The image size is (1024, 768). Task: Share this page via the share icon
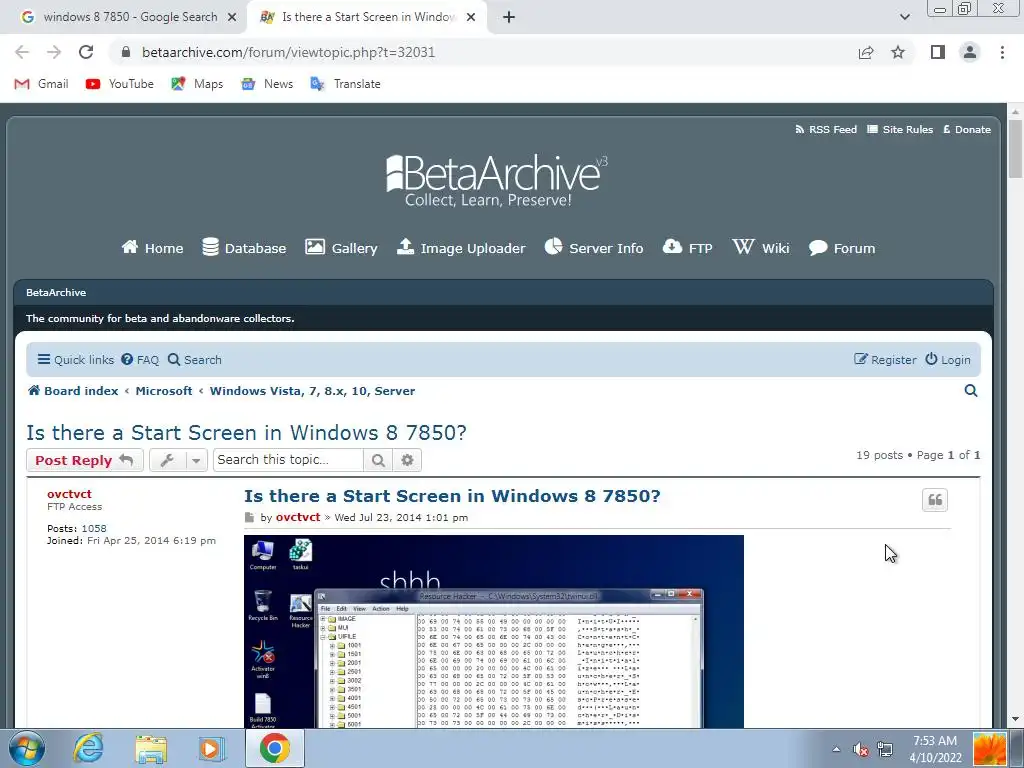tap(866, 52)
